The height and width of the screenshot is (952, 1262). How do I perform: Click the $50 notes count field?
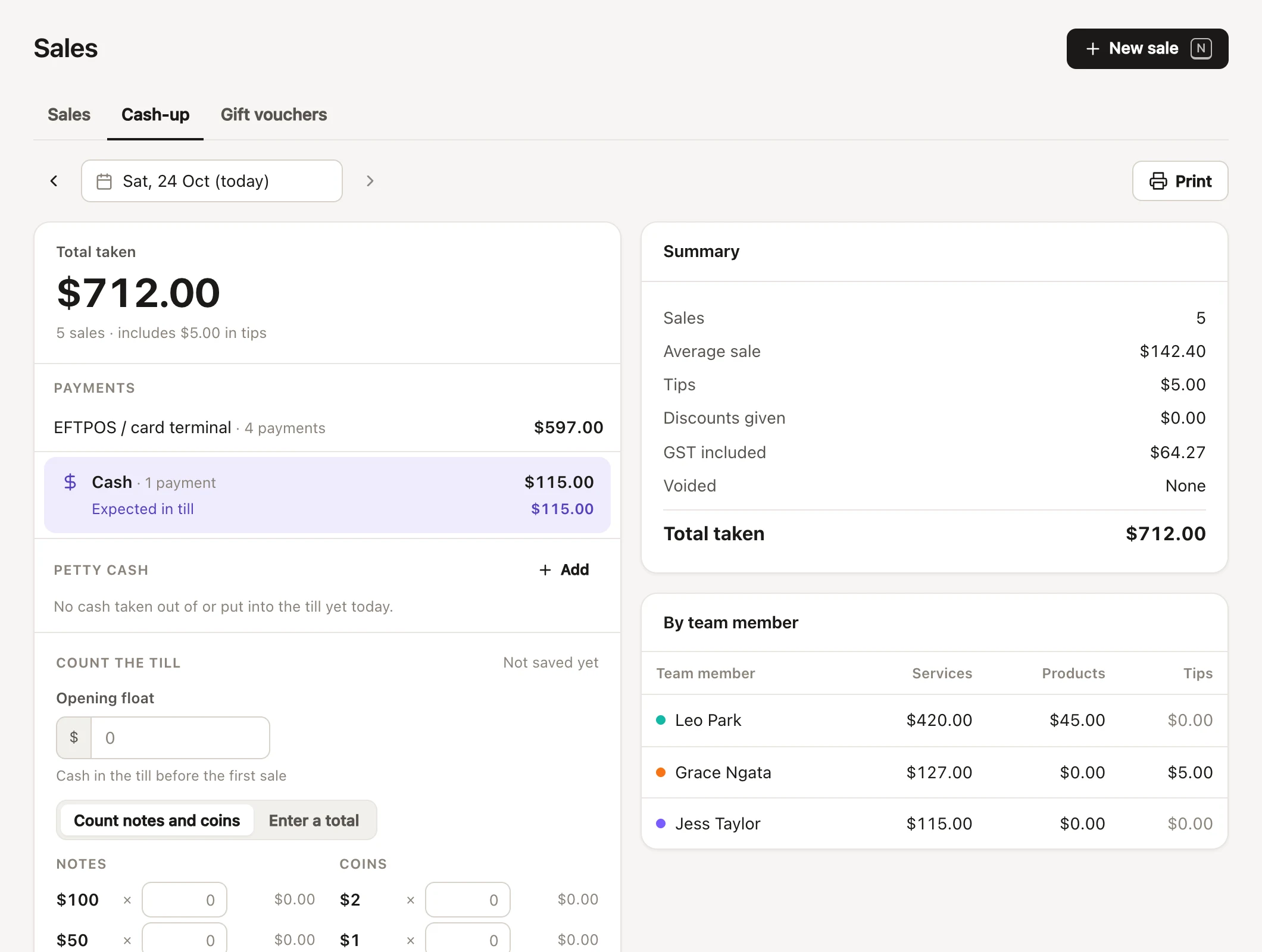click(185, 939)
